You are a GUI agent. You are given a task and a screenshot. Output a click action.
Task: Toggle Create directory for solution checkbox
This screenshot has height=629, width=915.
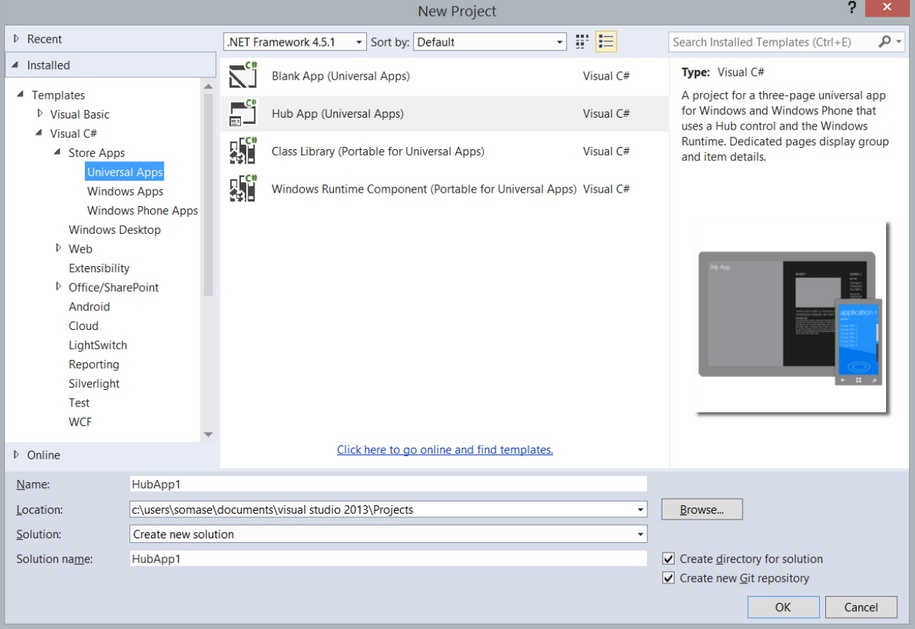(669, 559)
